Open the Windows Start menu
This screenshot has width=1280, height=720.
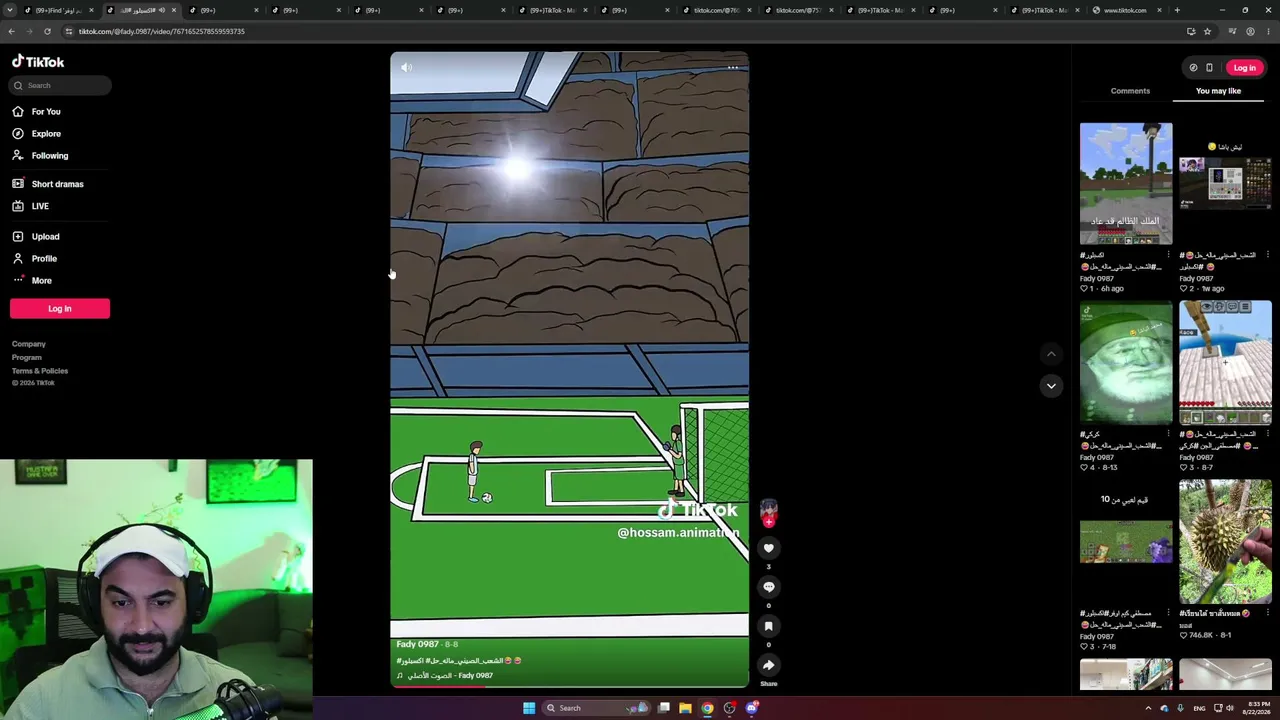(x=529, y=708)
